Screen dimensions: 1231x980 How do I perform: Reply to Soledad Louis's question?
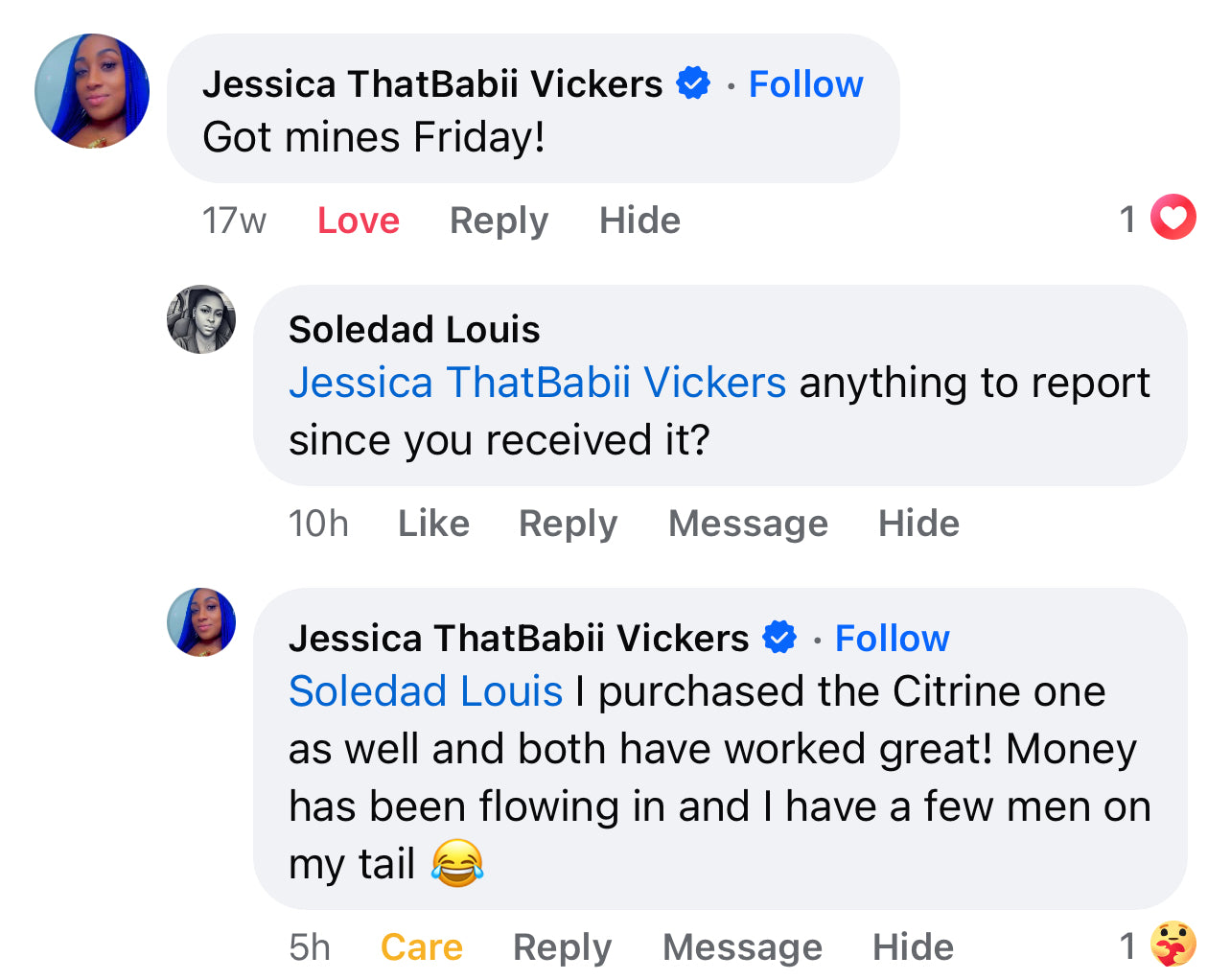click(x=568, y=524)
